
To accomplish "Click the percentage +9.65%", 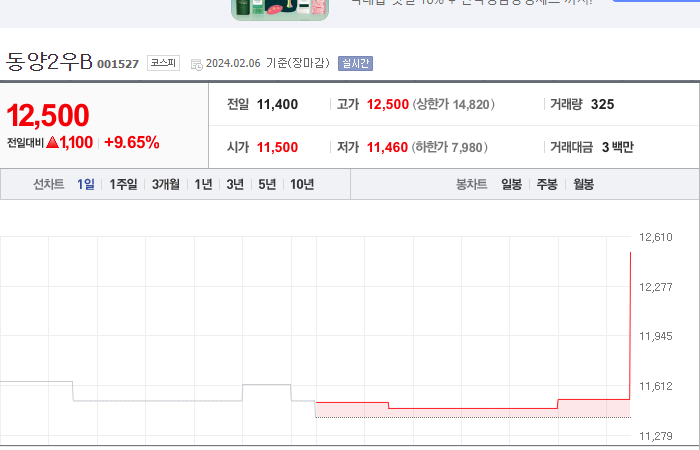I will [132, 142].
